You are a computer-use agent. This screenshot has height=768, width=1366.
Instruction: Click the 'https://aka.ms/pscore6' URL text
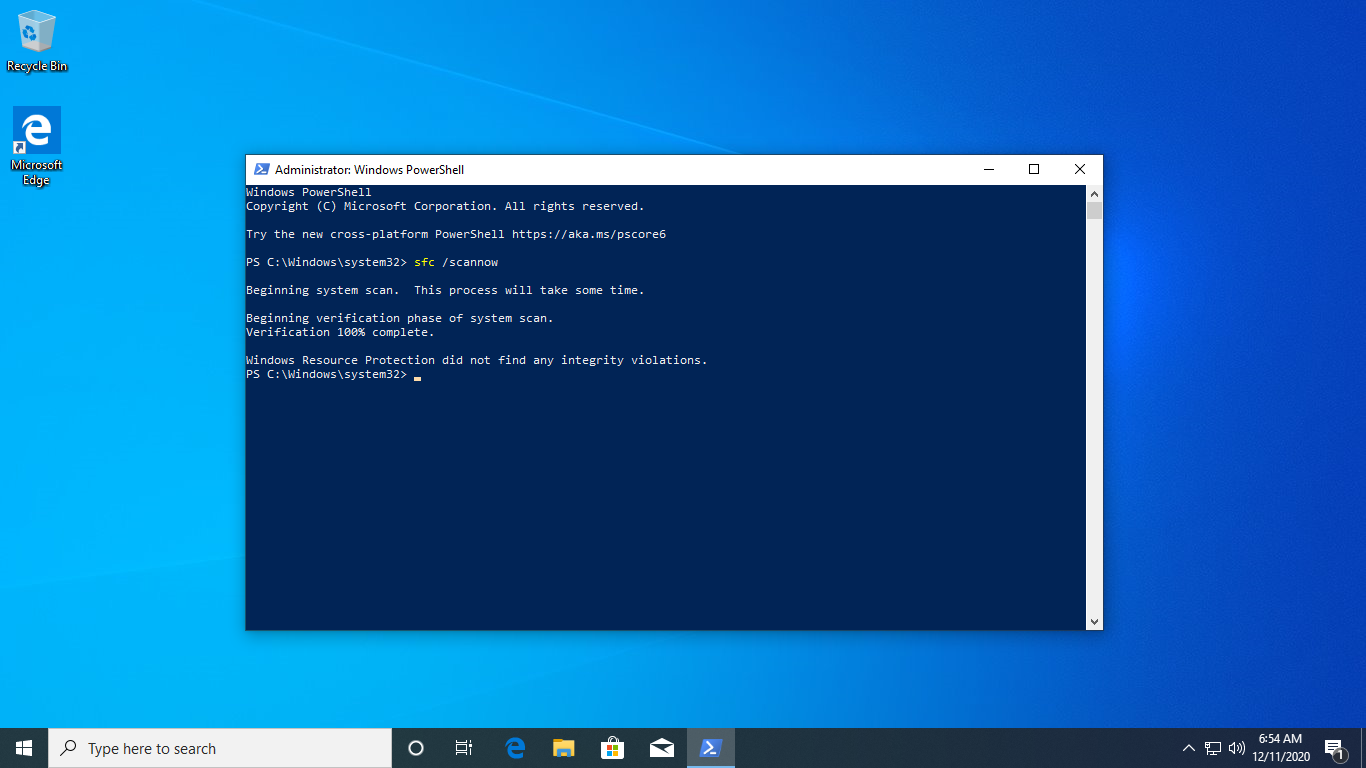[x=589, y=234]
